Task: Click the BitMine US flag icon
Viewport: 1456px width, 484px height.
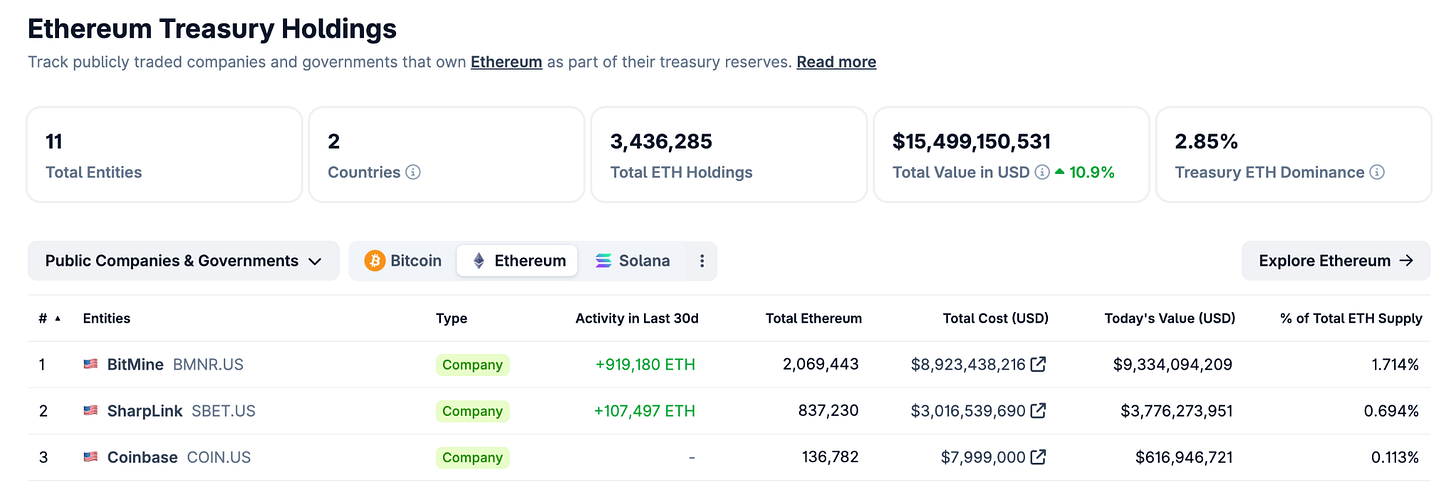Action: [x=91, y=365]
